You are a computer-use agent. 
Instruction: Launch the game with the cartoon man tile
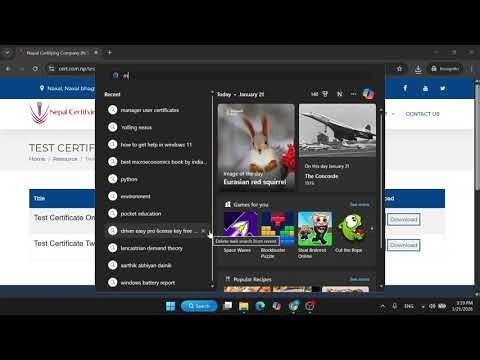315,235
